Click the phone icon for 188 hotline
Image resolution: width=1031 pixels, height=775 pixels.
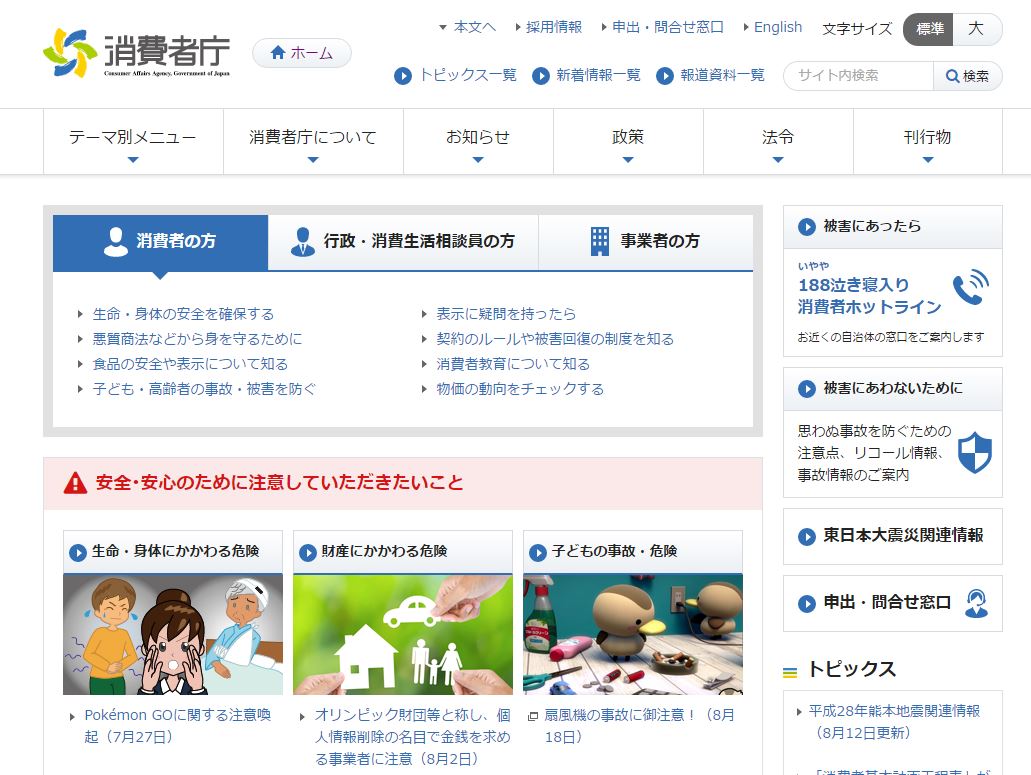(x=969, y=289)
